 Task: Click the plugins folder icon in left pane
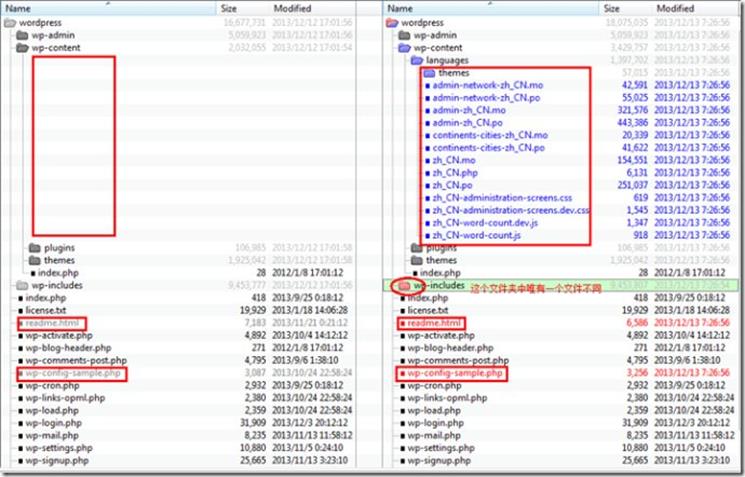(34, 247)
